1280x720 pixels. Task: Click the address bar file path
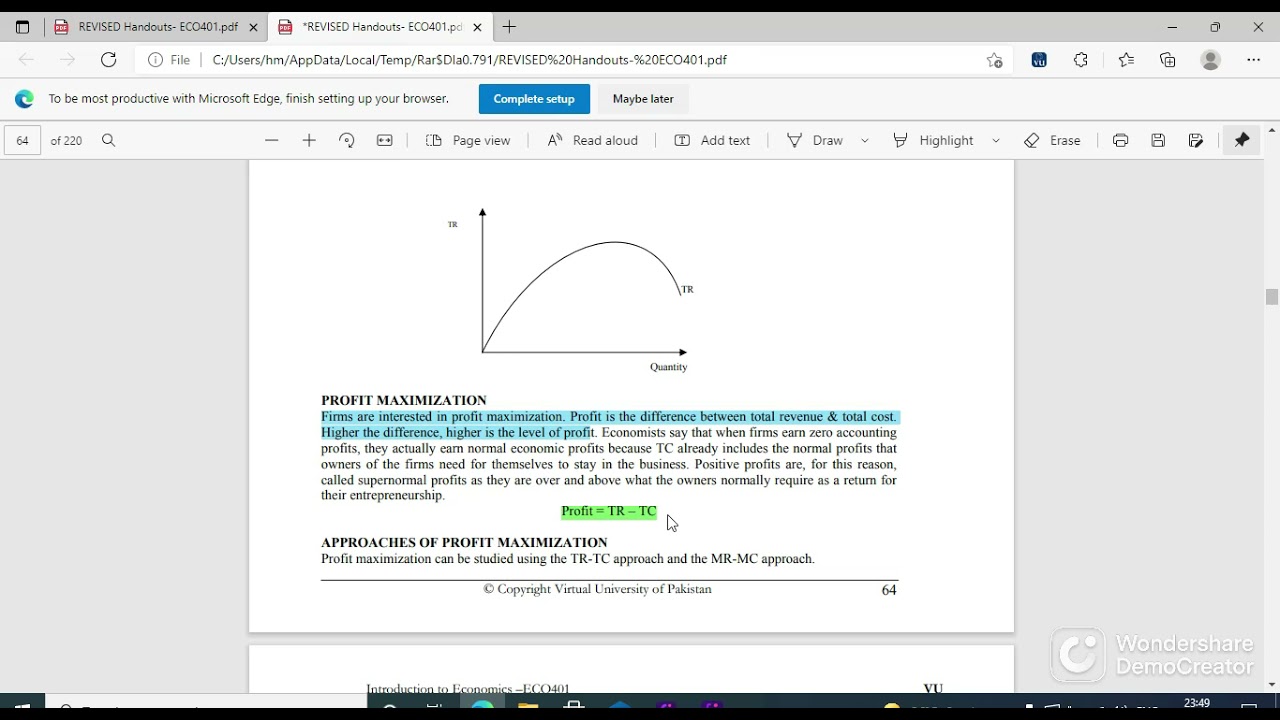click(x=469, y=60)
